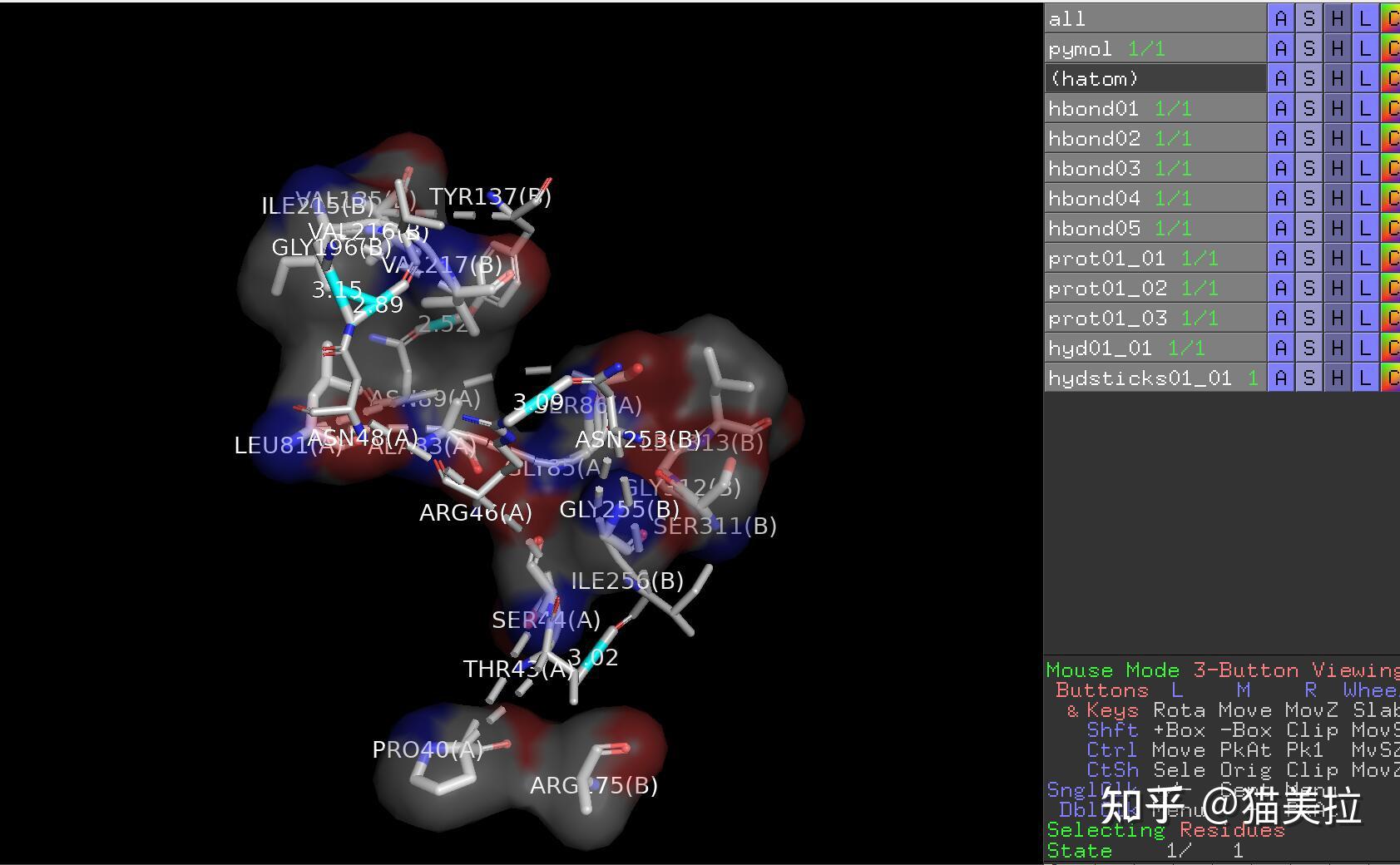Toggle the (hatom) selection on
Viewport: 1400px width, 865px height.
pyautogui.click(x=1155, y=78)
